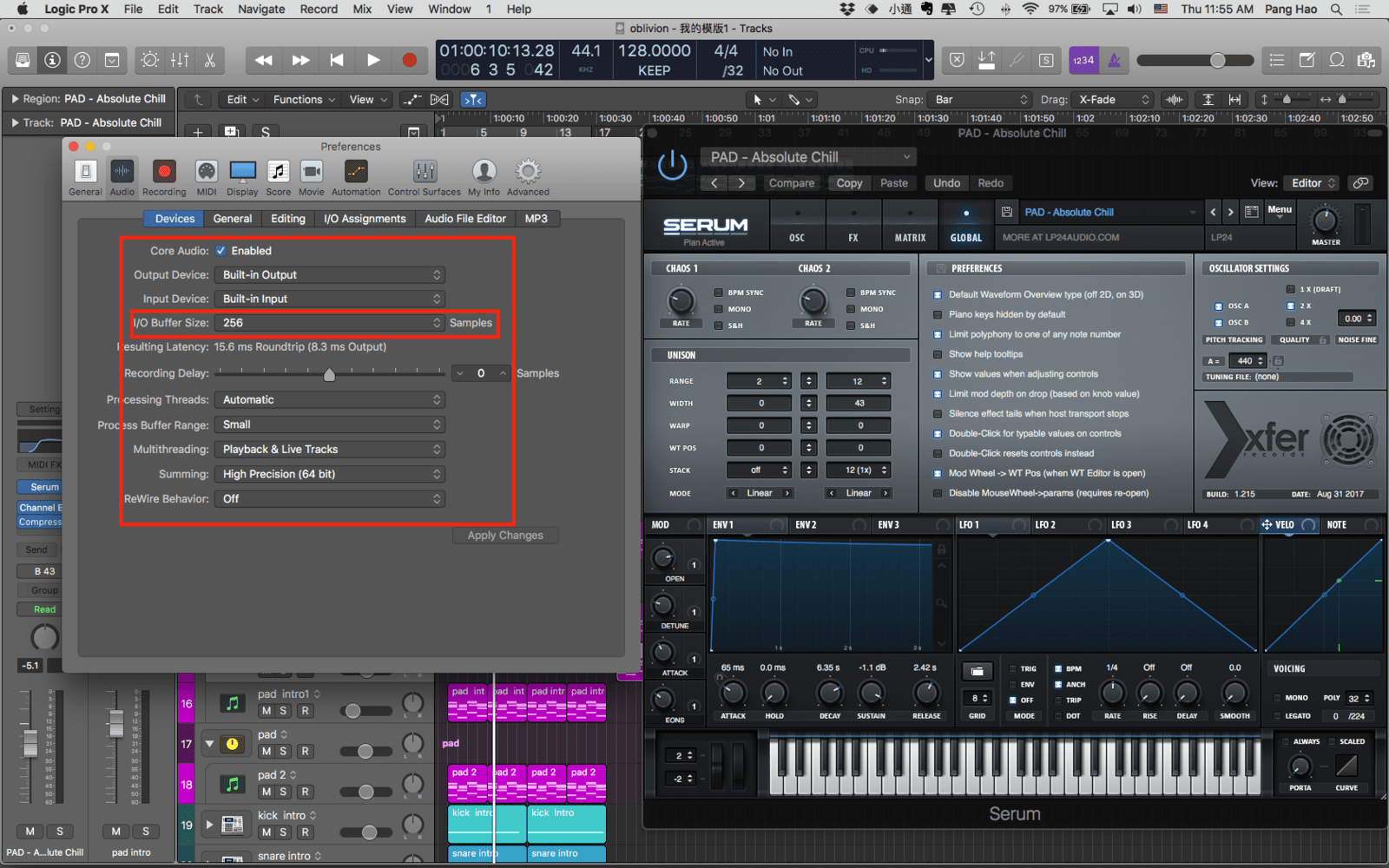Open the MIDI preferences icon
Viewport: 1389px width, 868px height.
(x=207, y=178)
